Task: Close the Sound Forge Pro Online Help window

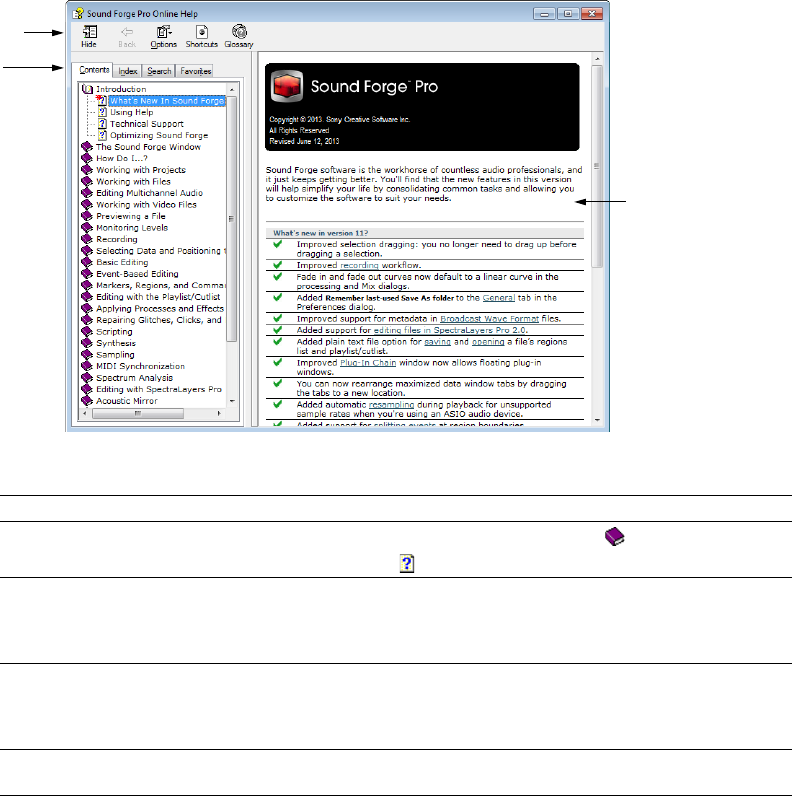Action: 591,14
